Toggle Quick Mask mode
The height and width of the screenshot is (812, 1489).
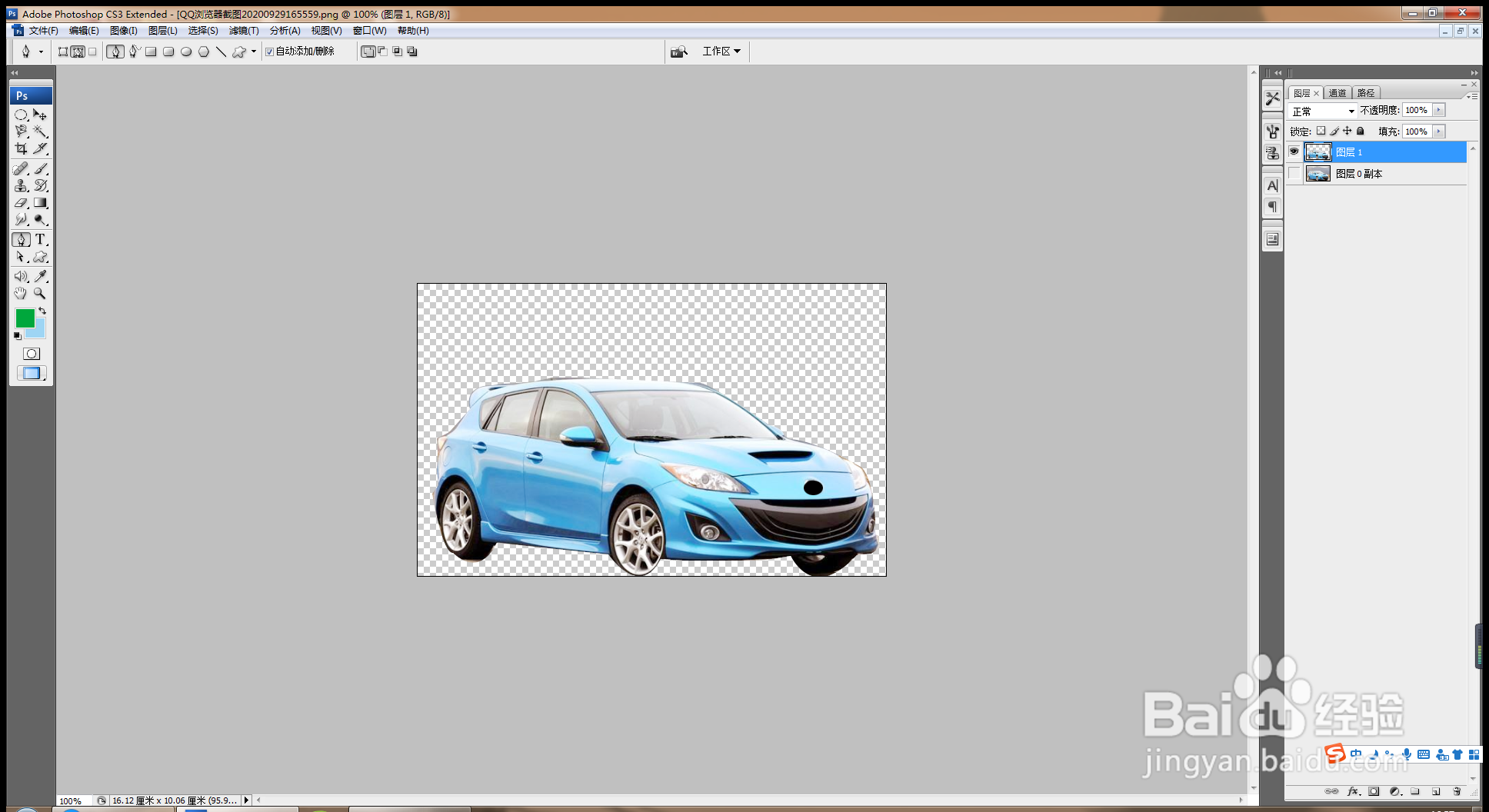[31, 354]
